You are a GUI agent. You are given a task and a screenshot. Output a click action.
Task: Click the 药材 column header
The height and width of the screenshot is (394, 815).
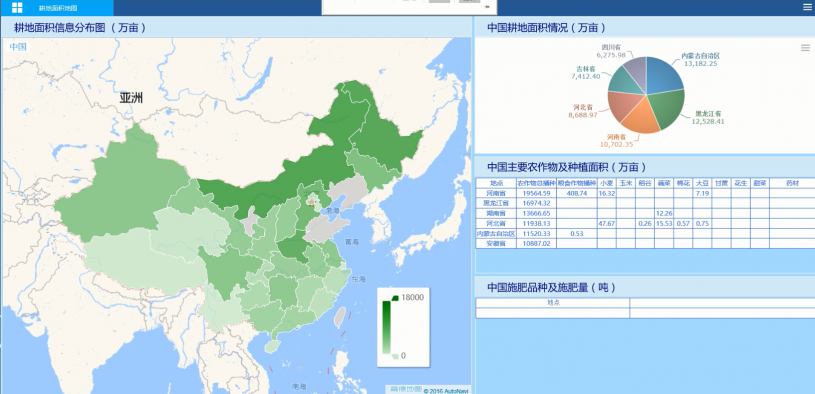click(792, 183)
